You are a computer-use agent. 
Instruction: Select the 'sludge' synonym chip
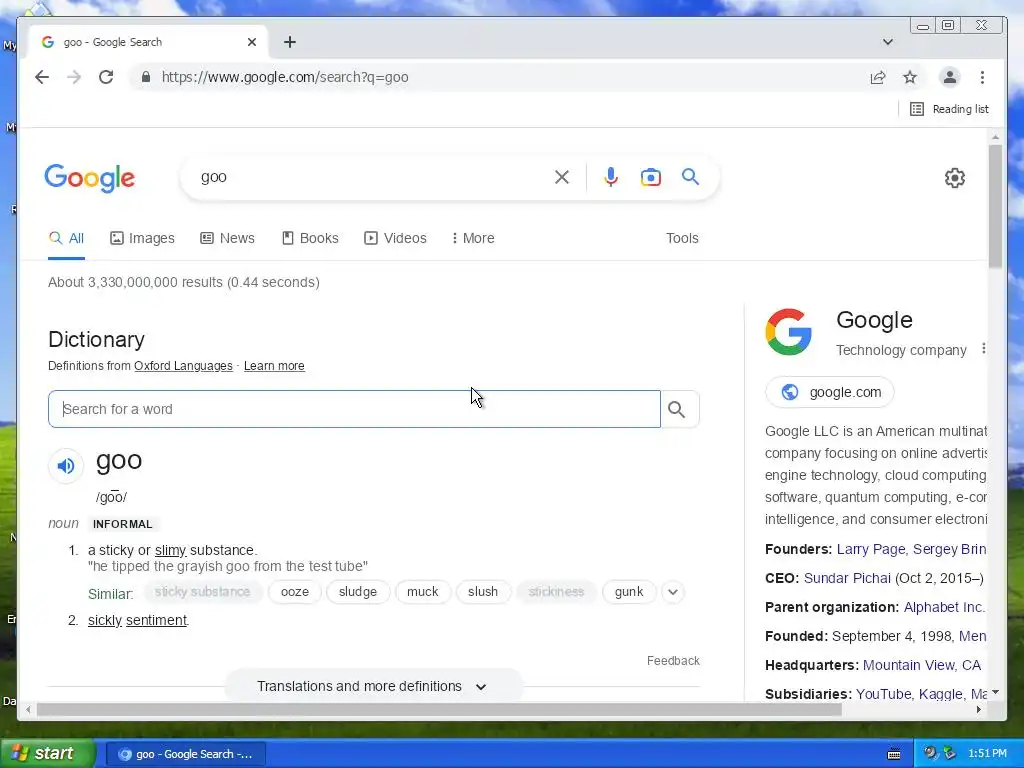click(x=358, y=592)
